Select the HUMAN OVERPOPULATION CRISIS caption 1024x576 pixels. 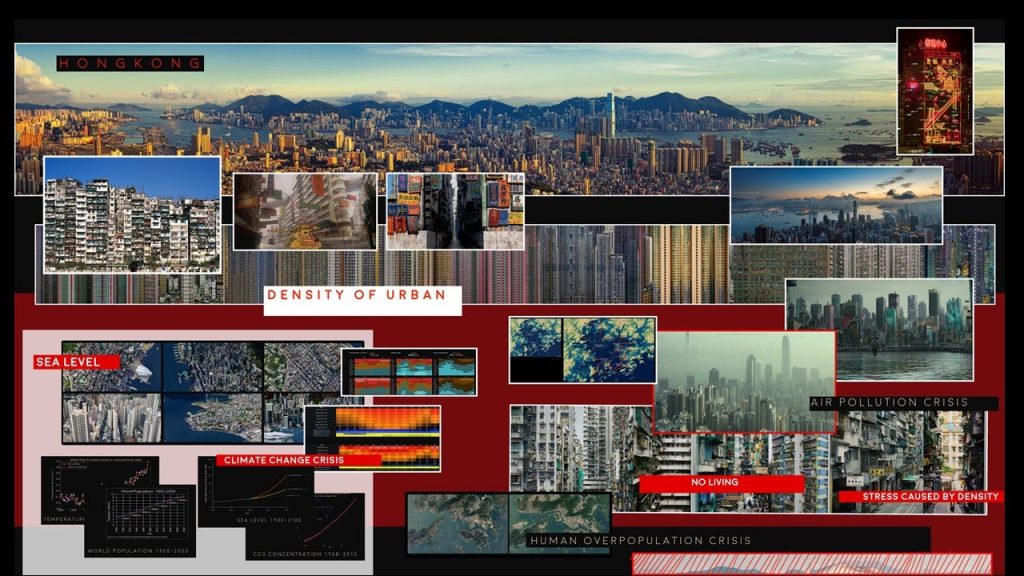640,540
